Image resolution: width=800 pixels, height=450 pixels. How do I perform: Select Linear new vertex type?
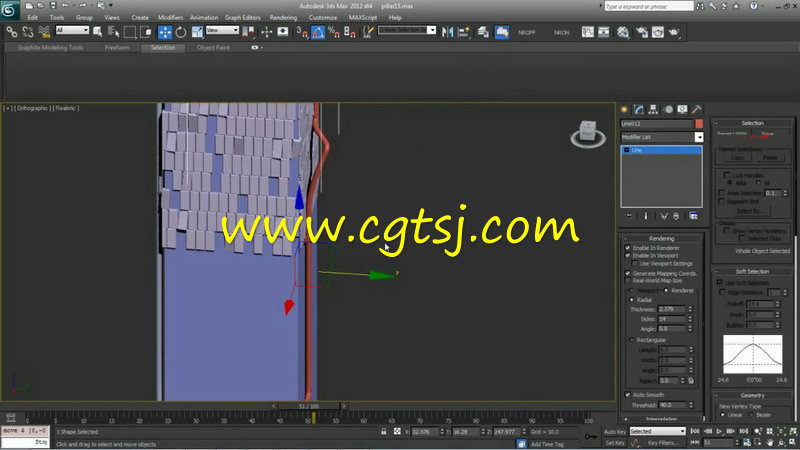723,415
